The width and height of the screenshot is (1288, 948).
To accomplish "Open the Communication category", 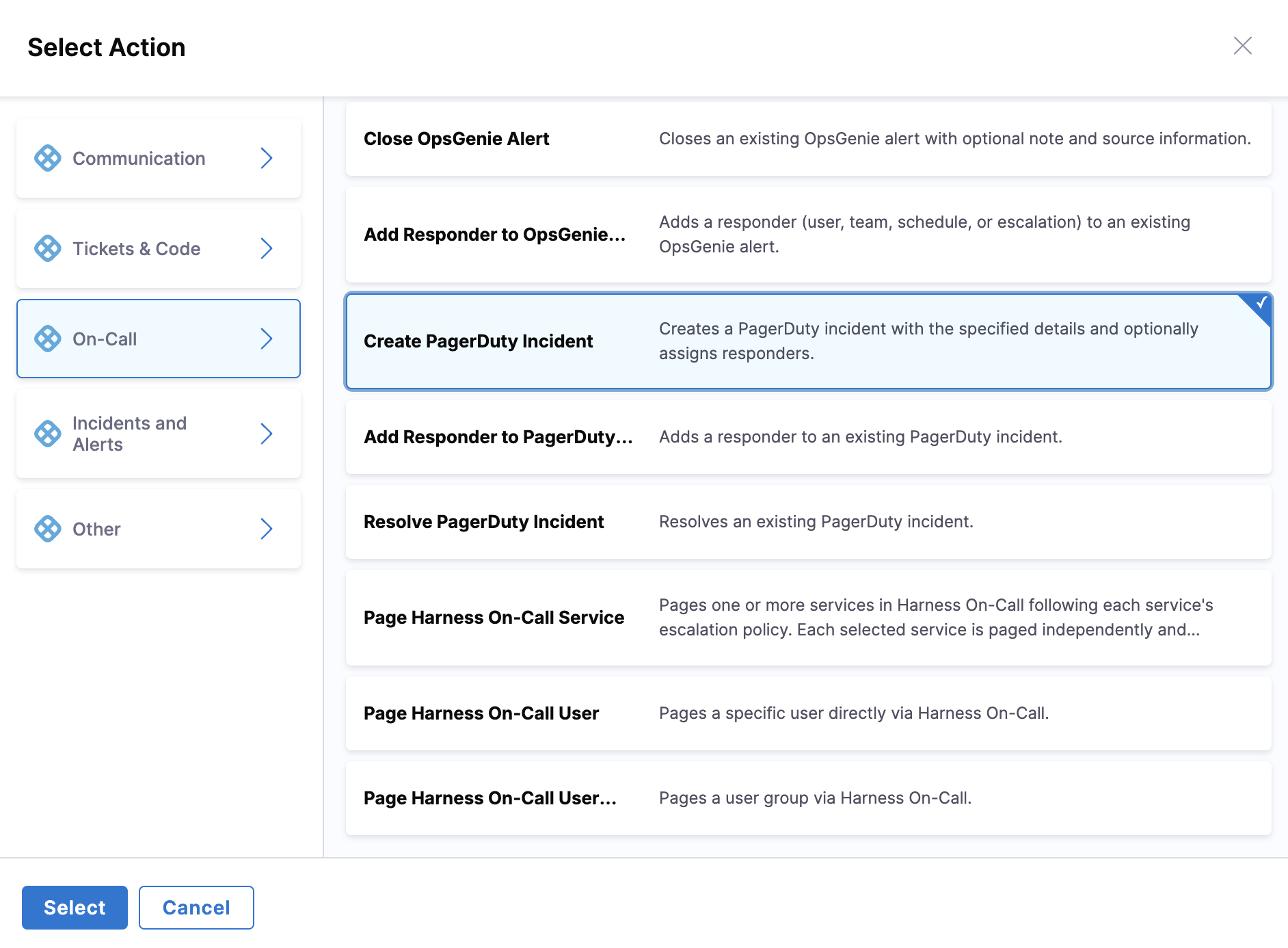I will pos(159,158).
